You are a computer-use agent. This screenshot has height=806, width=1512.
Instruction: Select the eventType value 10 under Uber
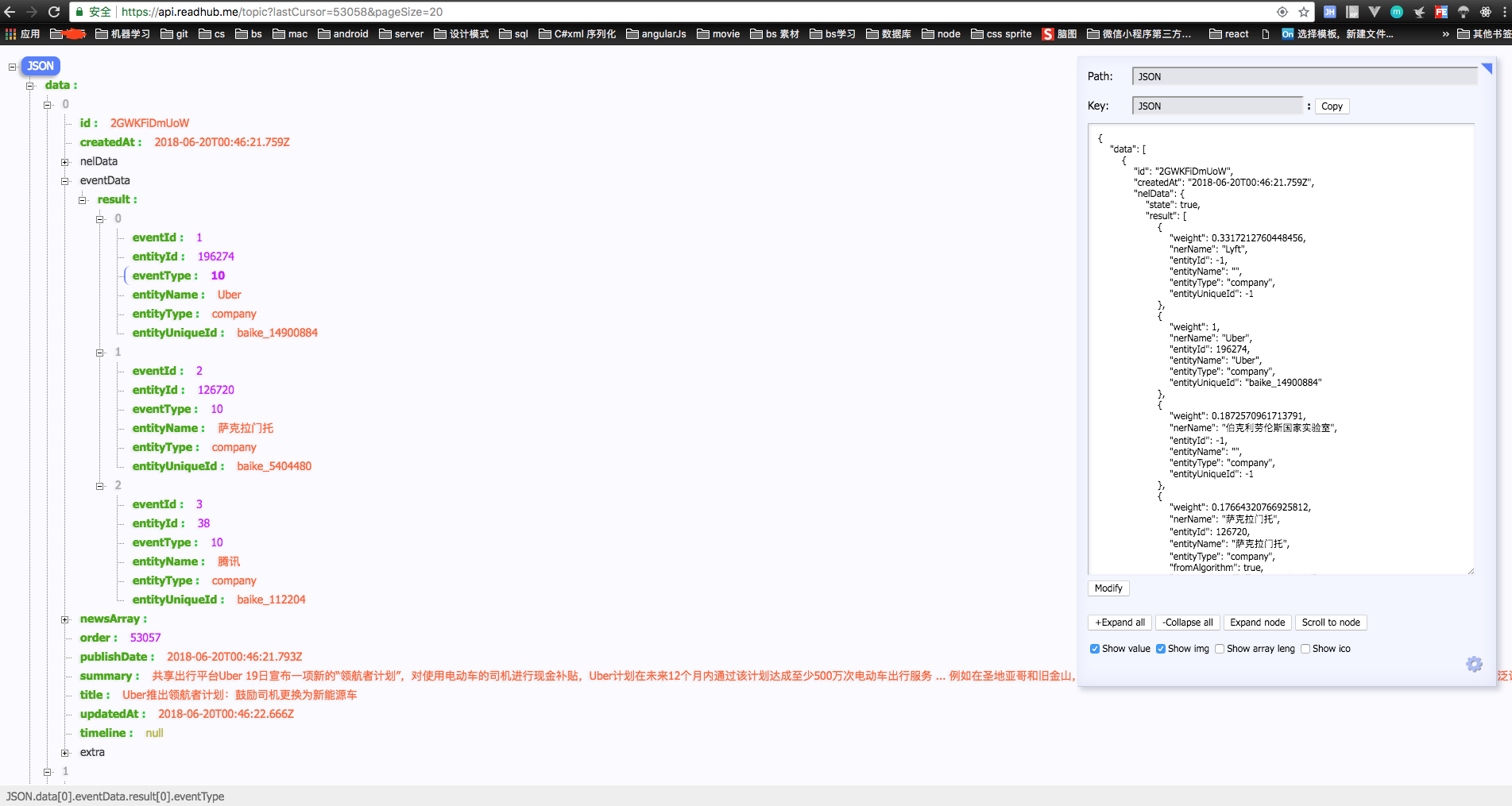218,276
